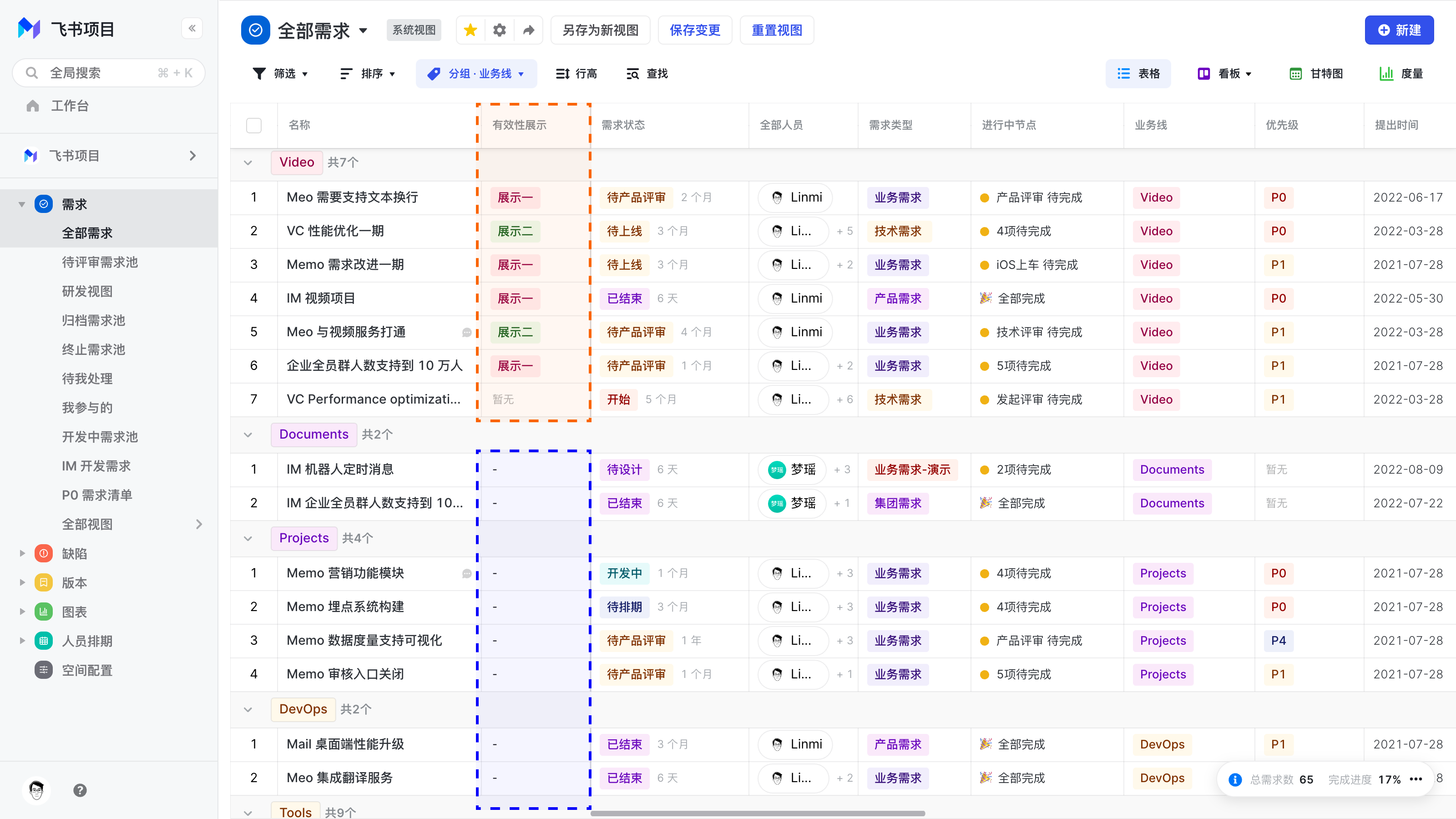This screenshot has height=819, width=1456.
Task: Click the 全局搜索 search field
Action: [109, 73]
